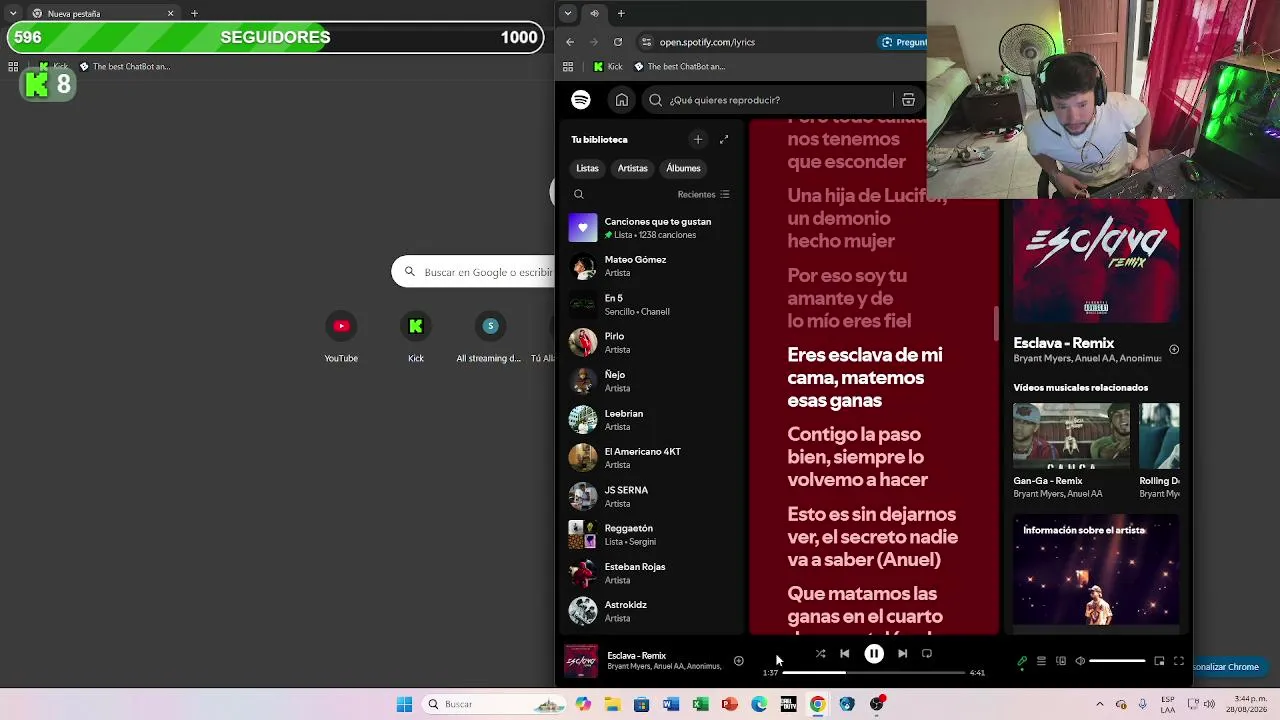Open Windows Start menu
The height and width of the screenshot is (720, 1280).
pyautogui.click(x=404, y=704)
